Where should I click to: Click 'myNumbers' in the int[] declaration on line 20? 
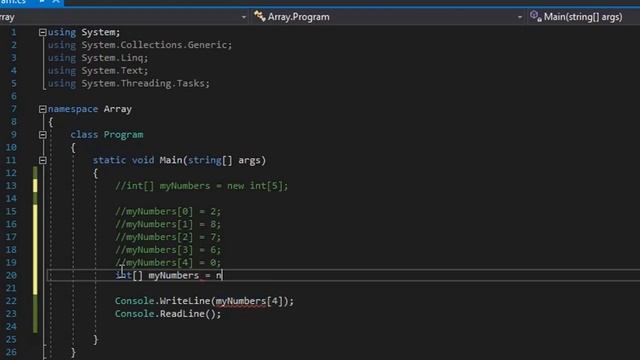point(173,276)
